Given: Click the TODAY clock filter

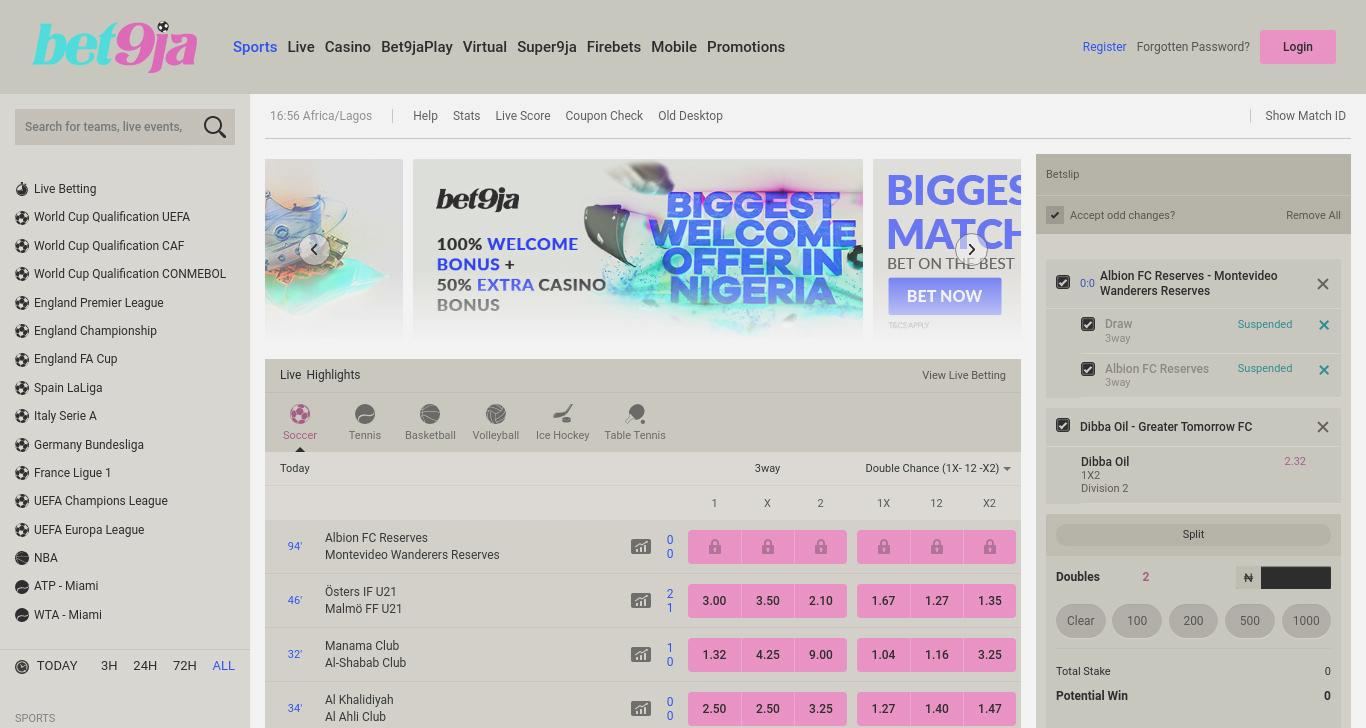Looking at the screenshot, I should click(46, 666).
